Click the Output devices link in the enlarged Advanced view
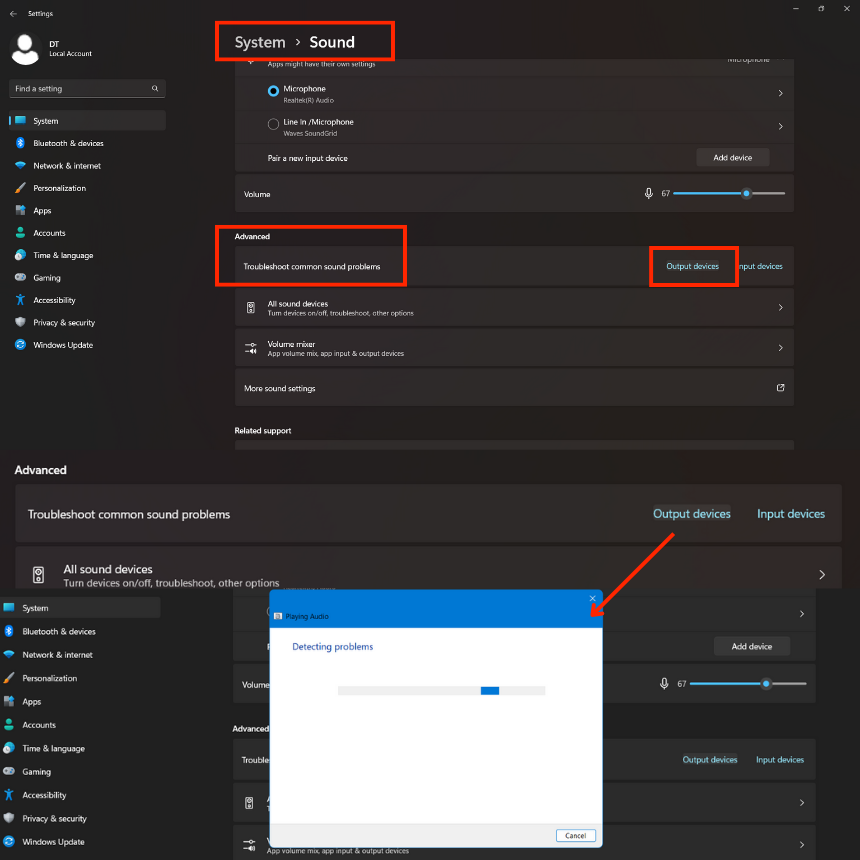Viewport: 860px width, 860px height. point(692,514)
